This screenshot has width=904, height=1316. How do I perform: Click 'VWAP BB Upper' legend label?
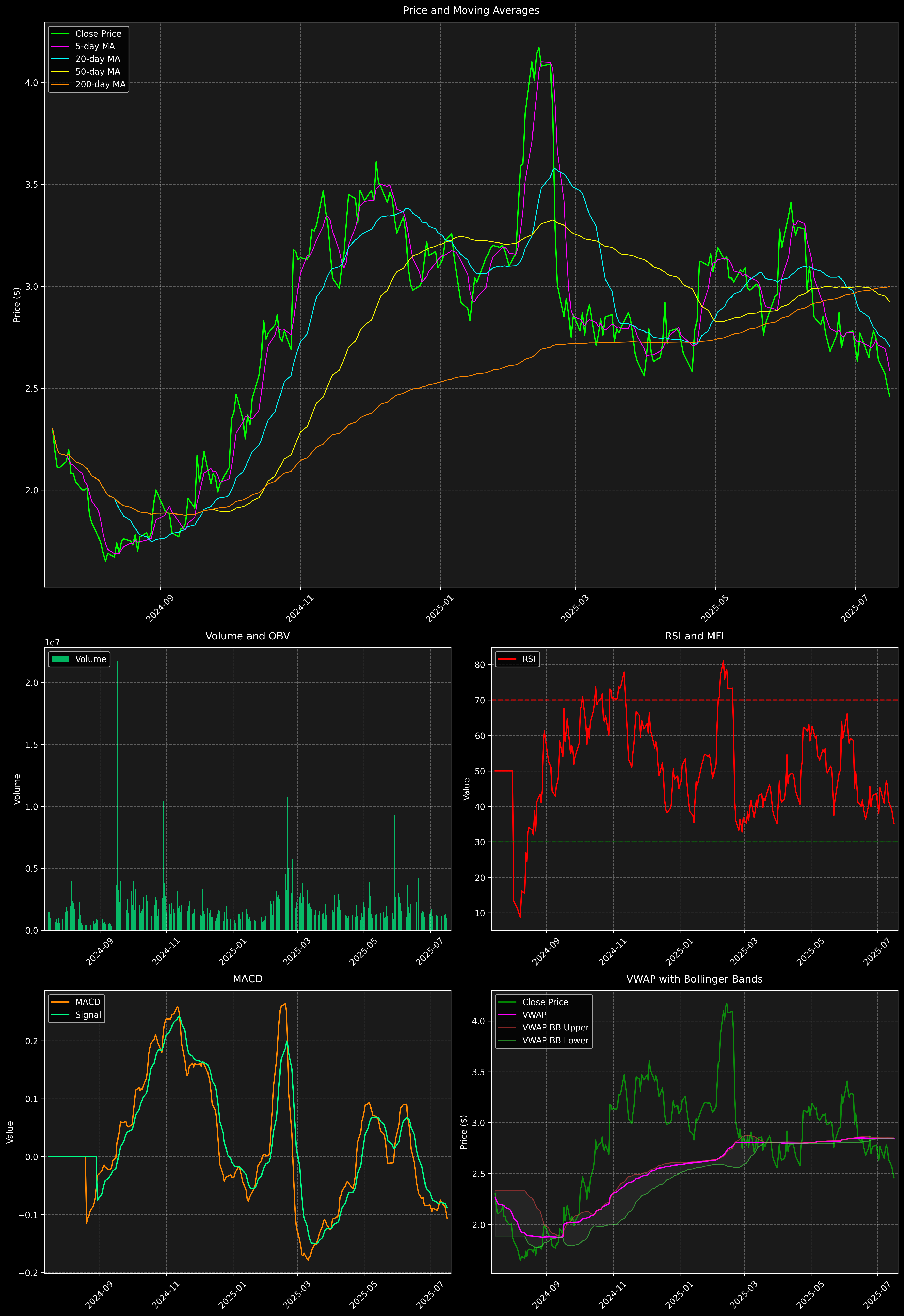pos(556,1028)
